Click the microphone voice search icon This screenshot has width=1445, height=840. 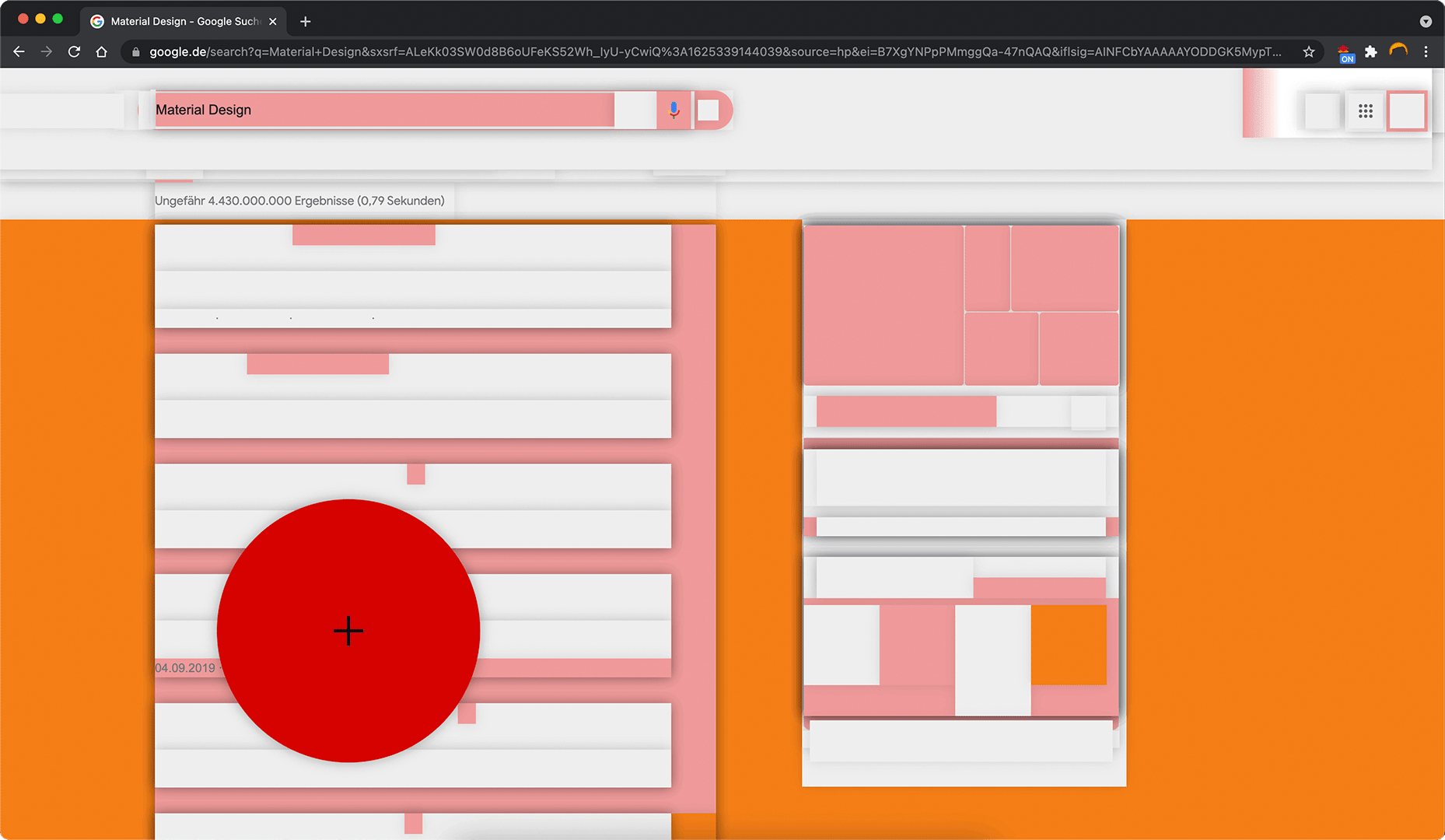pos(674,110)
